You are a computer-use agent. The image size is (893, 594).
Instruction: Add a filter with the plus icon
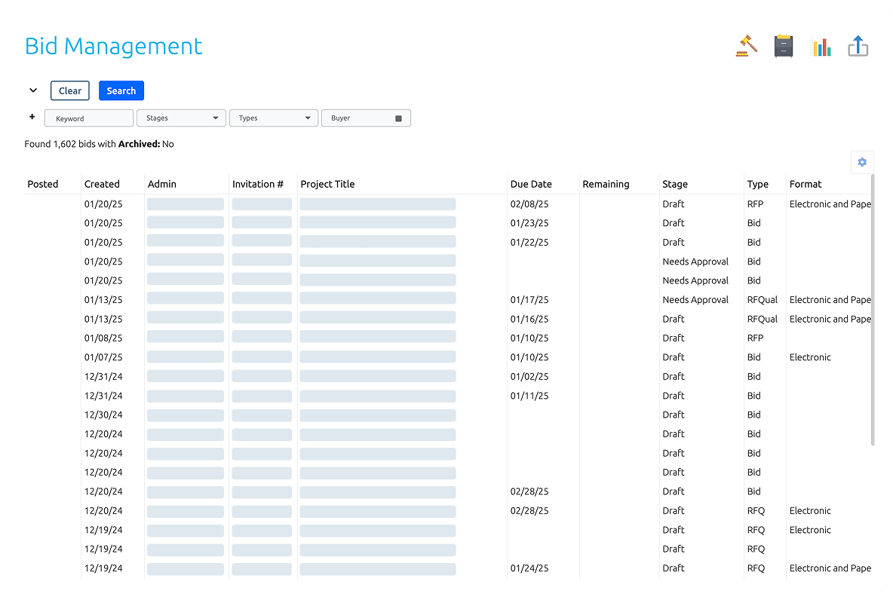click(x=32, y=117)
